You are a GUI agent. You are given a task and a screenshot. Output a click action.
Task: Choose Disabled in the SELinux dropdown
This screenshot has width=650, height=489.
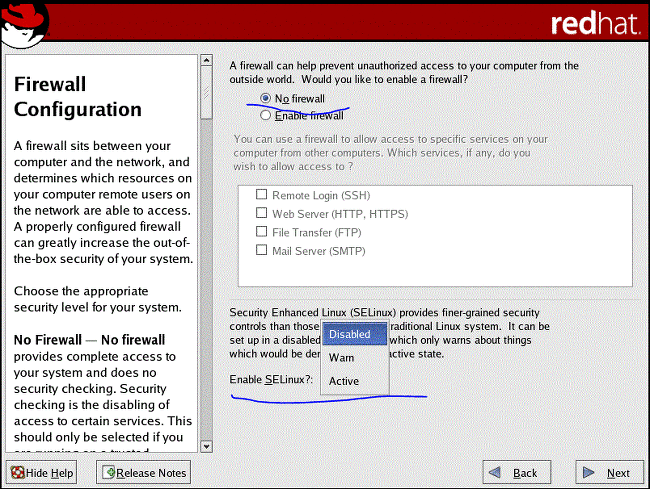tap(354, 334)
